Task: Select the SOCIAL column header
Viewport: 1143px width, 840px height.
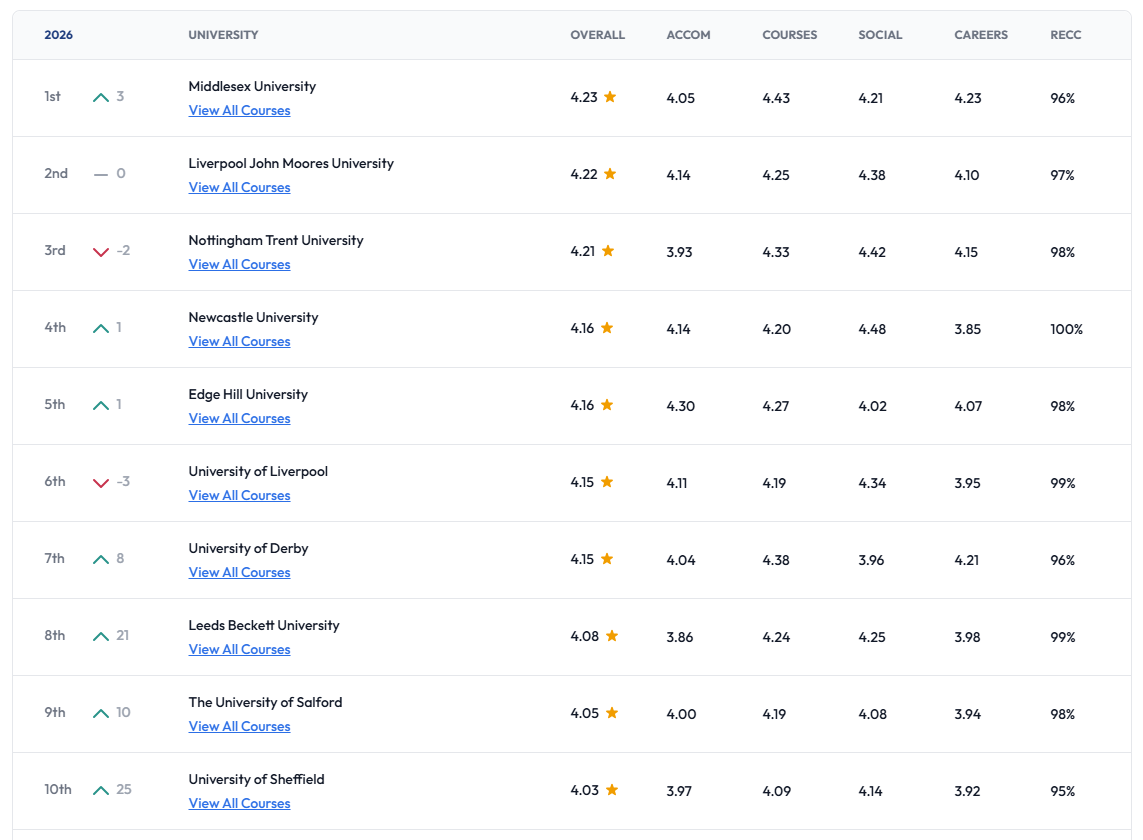Action: tap(879, 35)
